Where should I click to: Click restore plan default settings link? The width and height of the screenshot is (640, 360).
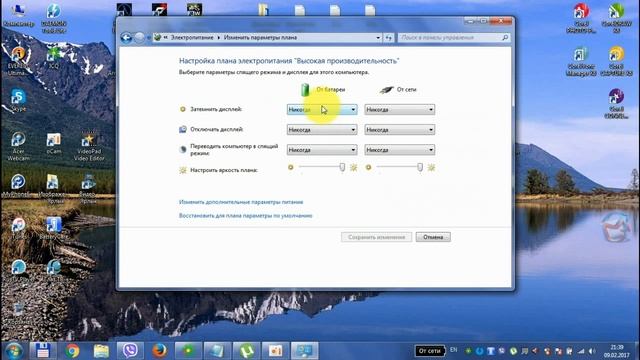(x=245, y=216)
